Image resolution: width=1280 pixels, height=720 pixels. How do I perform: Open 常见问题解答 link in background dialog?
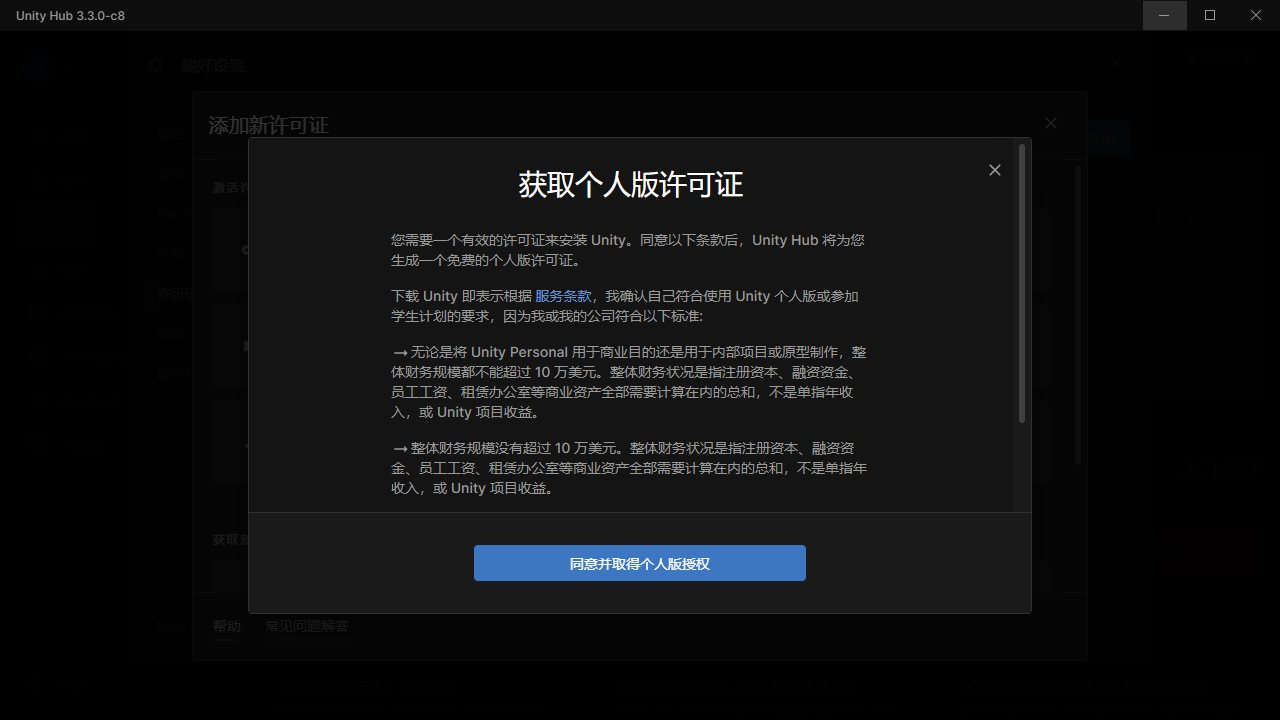(307, 626)
